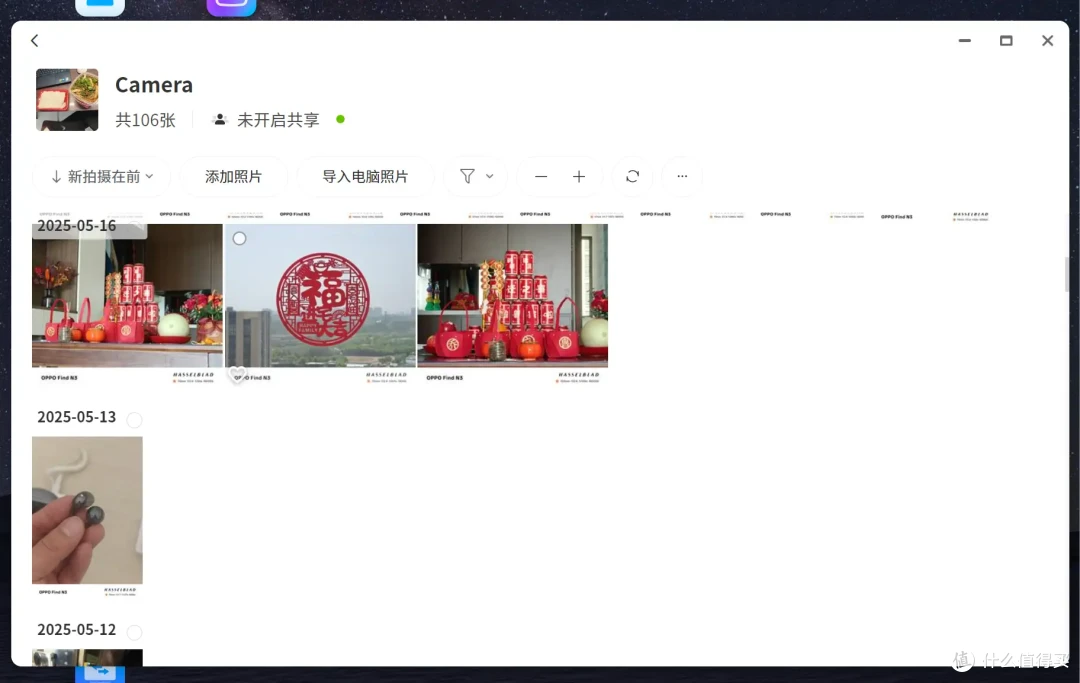Select all photos of 2025-05-13
The image size is (1080, 683).
(134, 419)
